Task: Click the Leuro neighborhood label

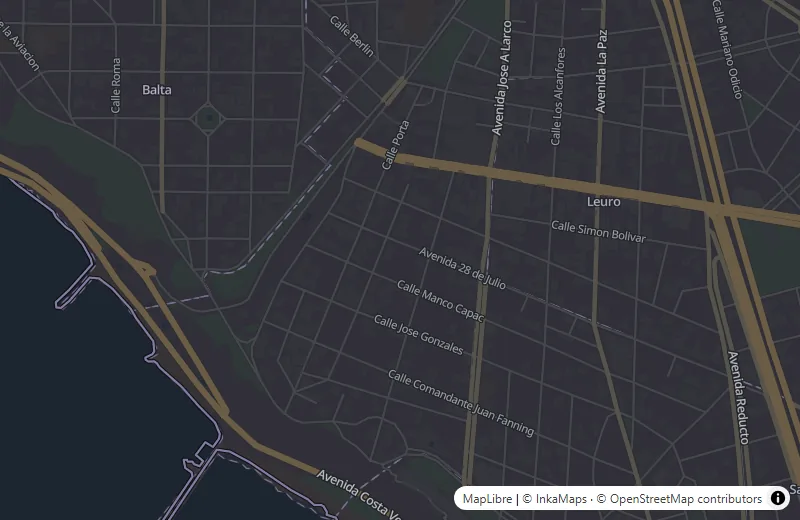Action: click(x=604, y=202)
